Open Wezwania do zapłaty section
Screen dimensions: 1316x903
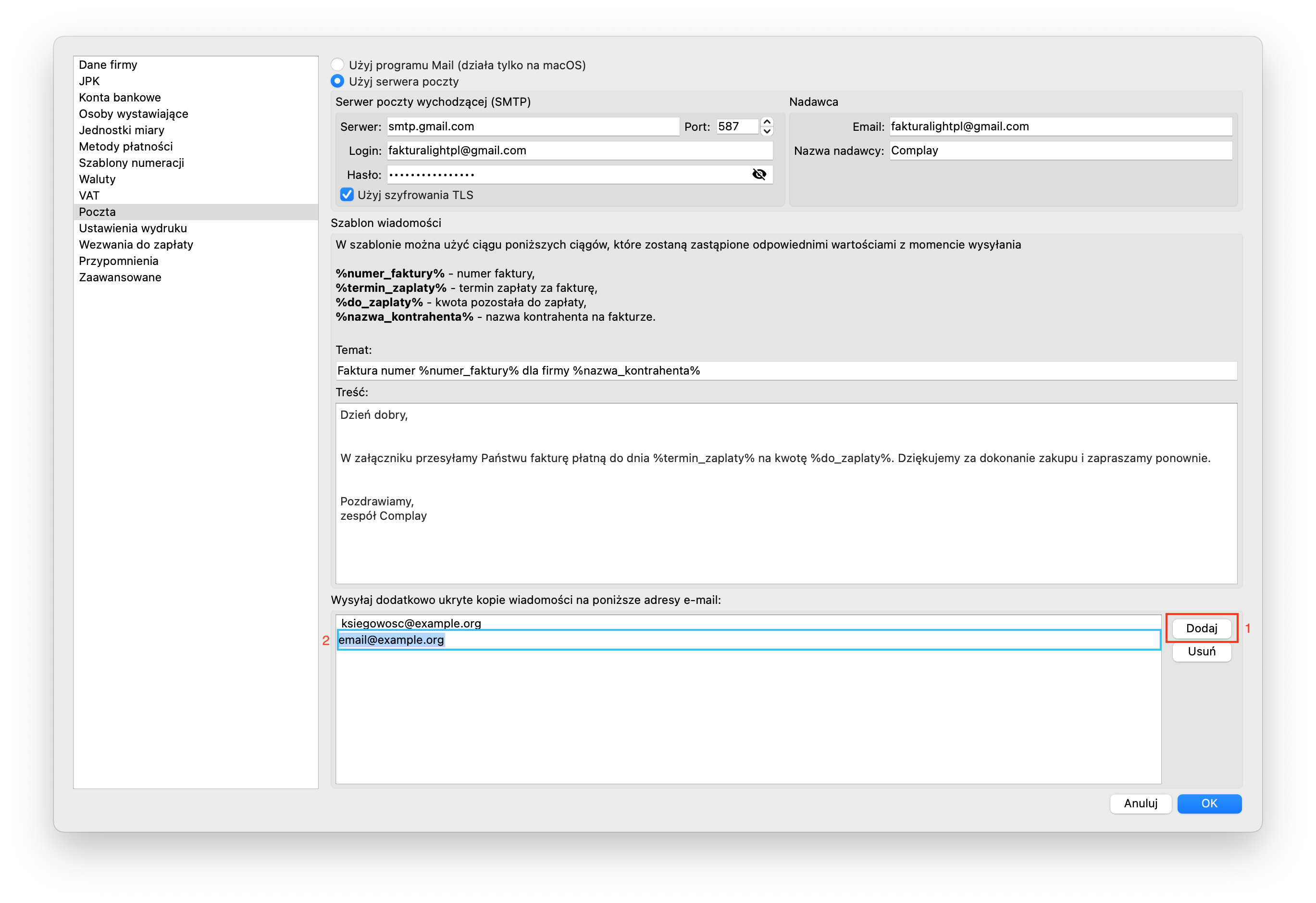click(x=195, y=245)
